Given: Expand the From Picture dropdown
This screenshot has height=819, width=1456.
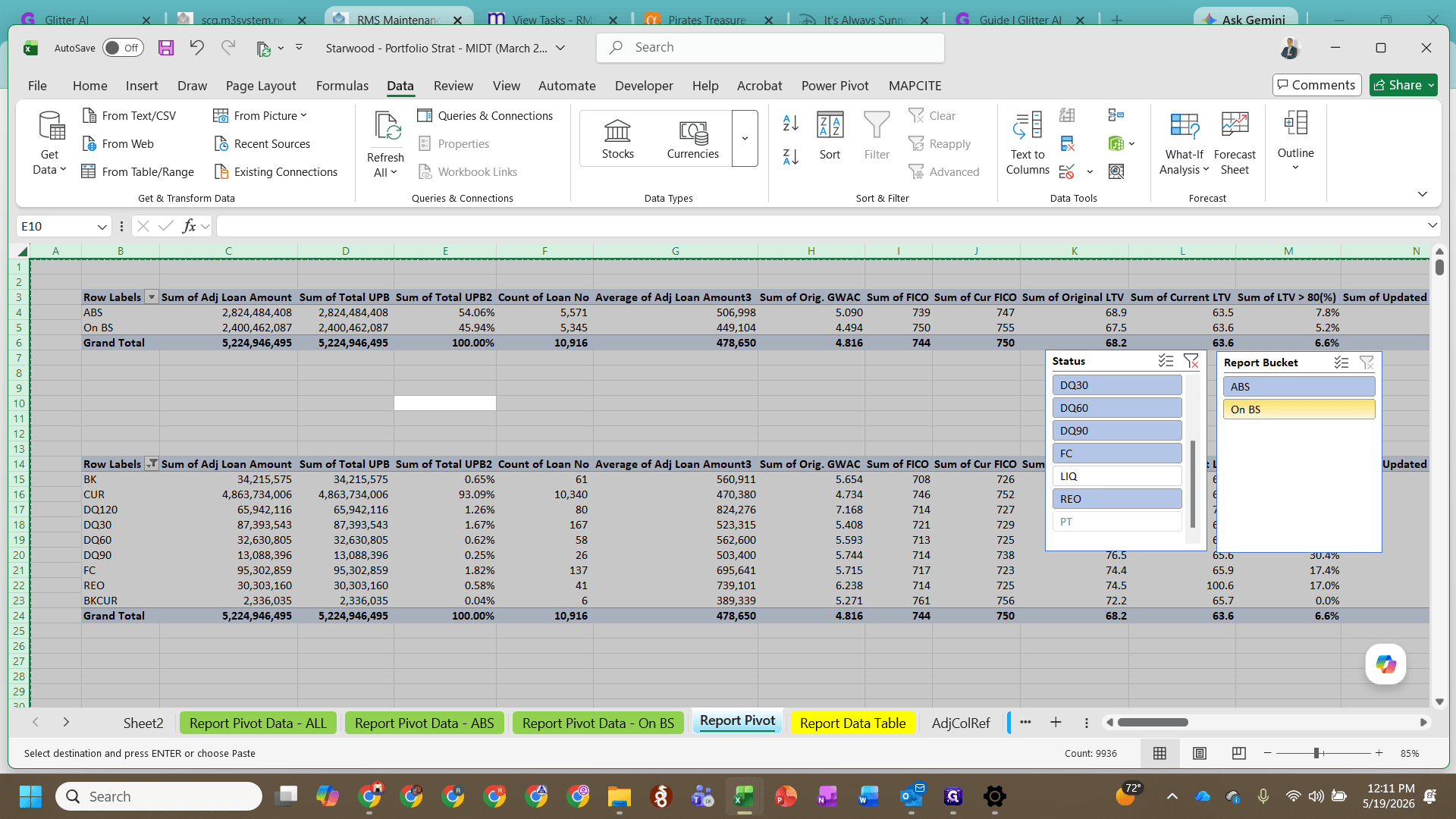Looking at the screenshot, I should [303, 115].
